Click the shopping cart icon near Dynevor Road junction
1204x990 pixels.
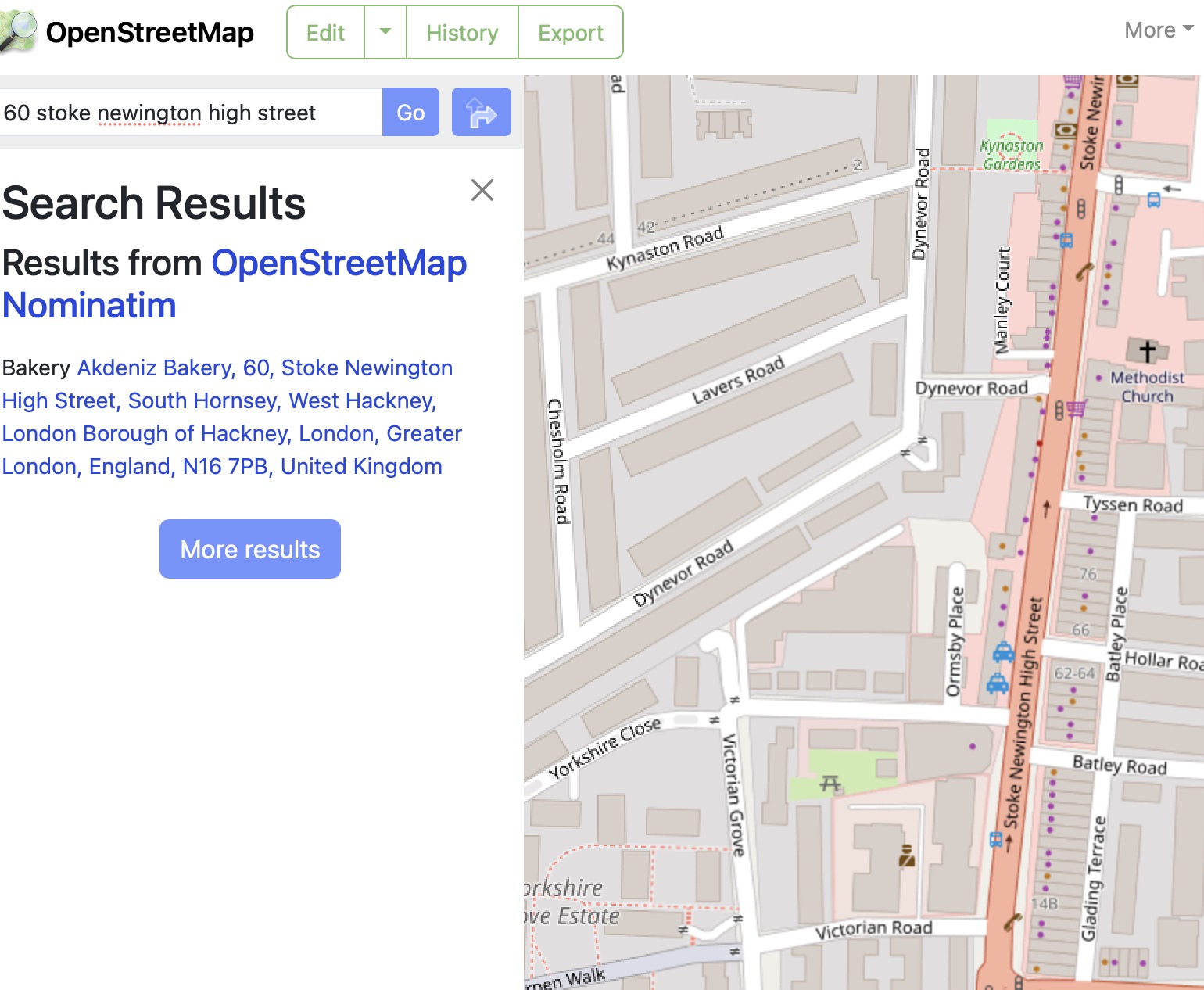point(1077,408)
